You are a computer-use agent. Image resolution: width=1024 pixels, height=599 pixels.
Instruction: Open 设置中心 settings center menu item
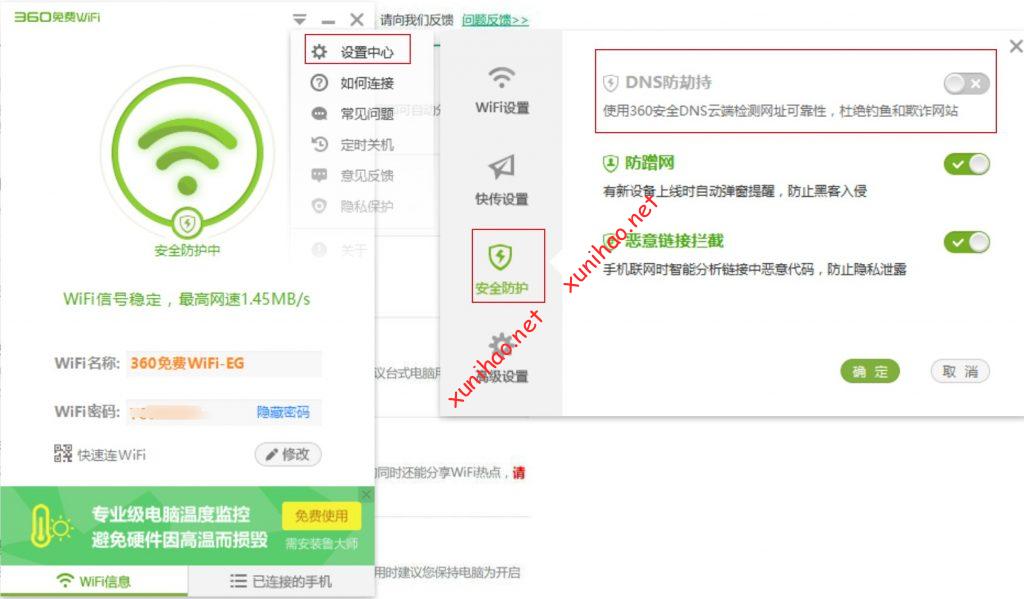coord(357,51)
